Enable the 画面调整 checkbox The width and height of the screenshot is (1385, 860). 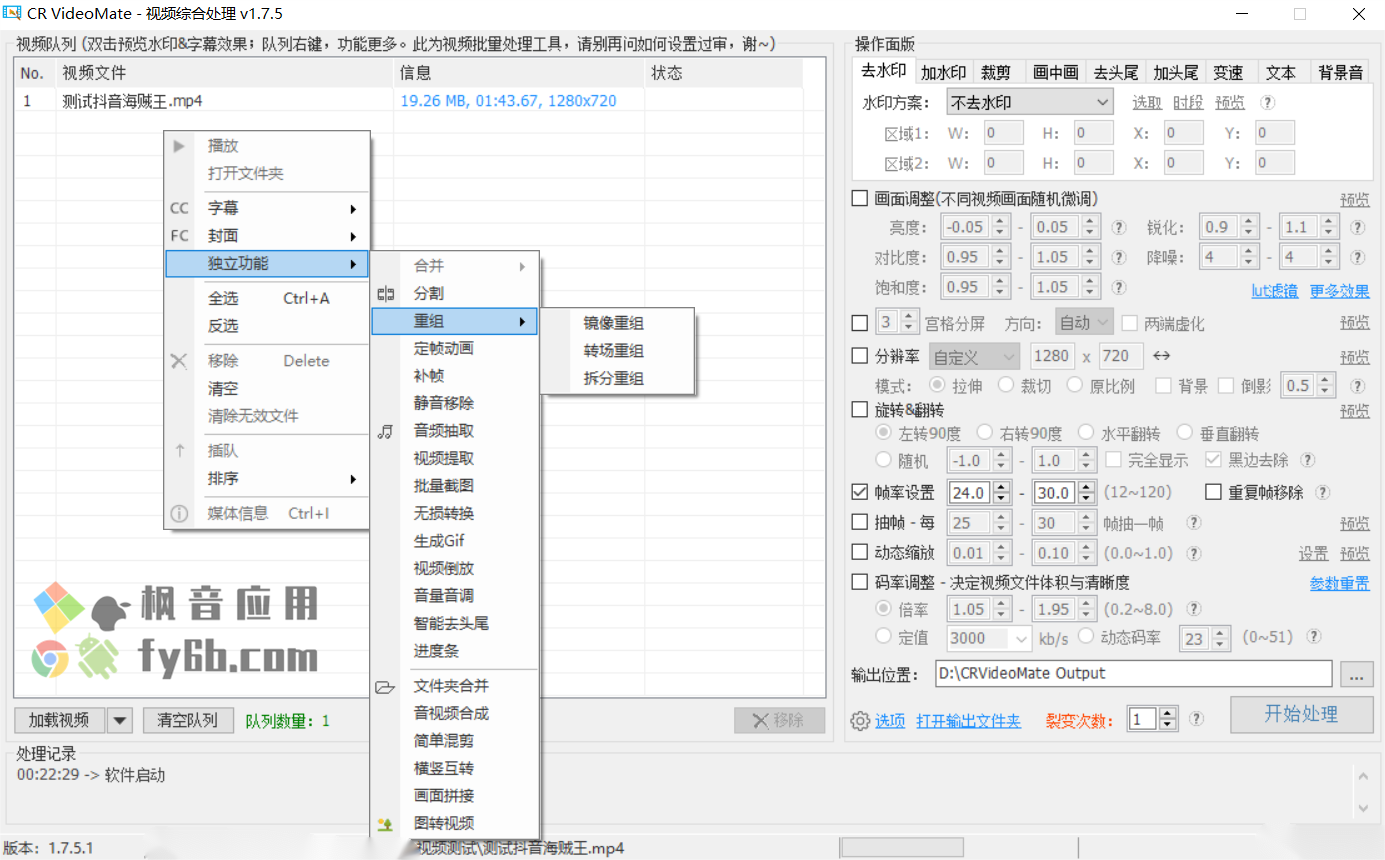[859, 198]
